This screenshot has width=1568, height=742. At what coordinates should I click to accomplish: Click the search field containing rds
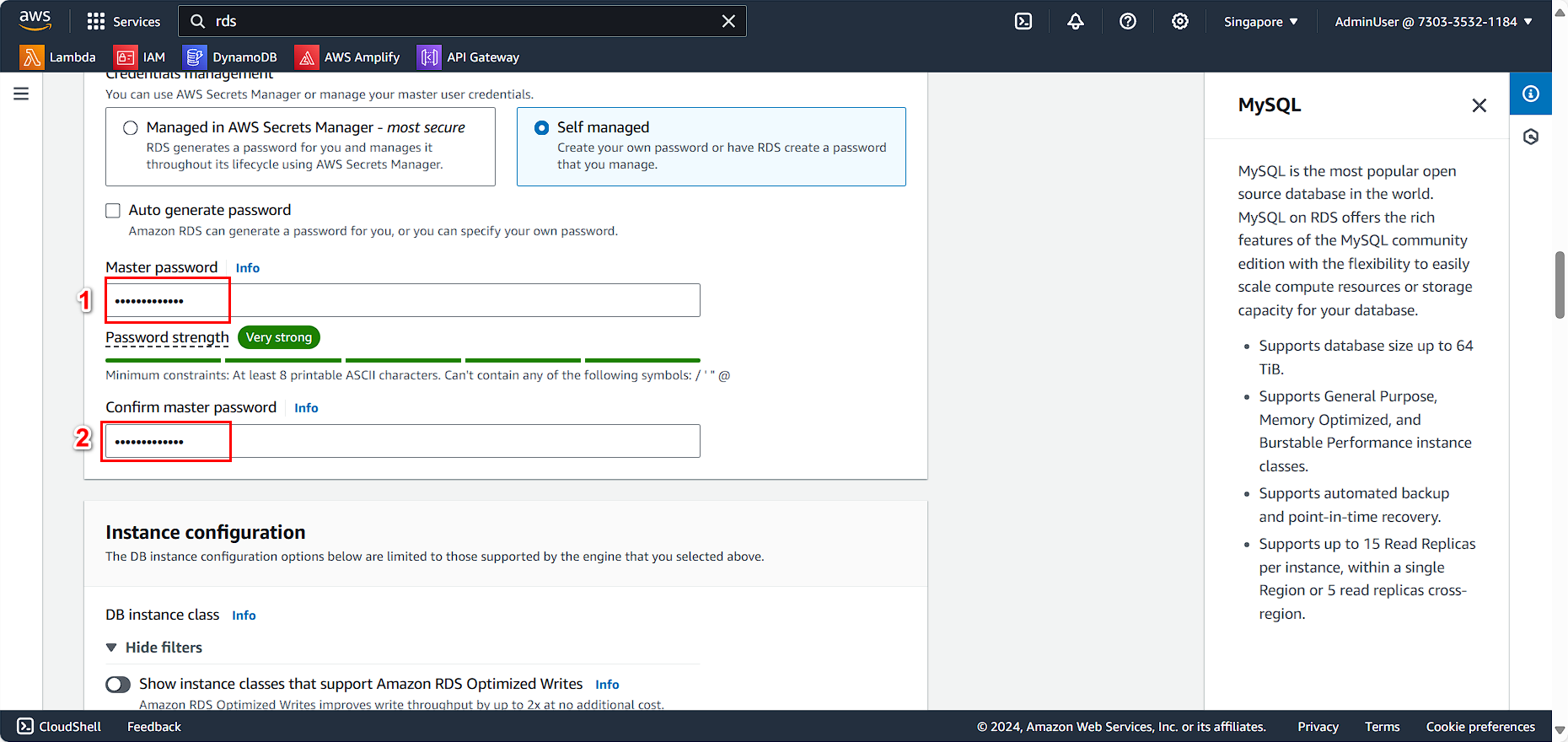click(462, 21)
